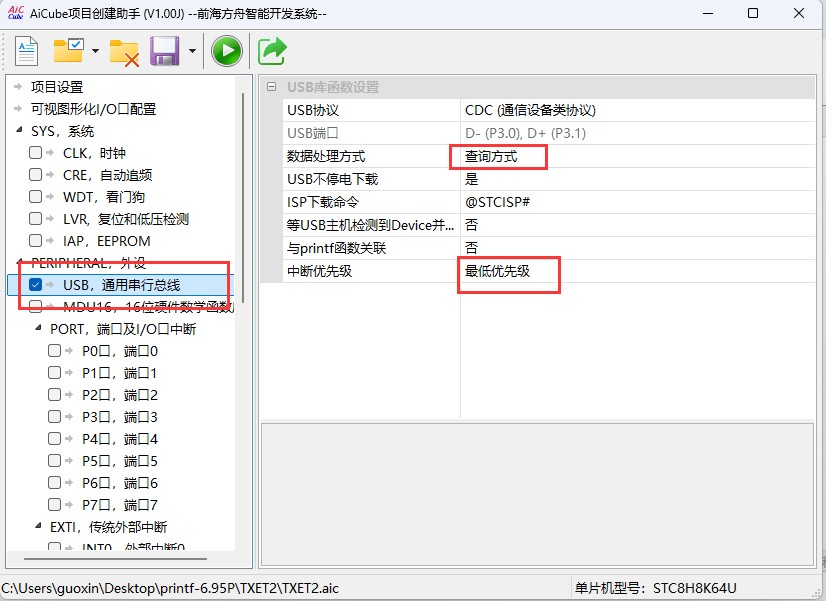Enable the P7口 端口7 checkbox
This screenshot has height=601, width=826.
pyautogui.click(x=54, y=505)
